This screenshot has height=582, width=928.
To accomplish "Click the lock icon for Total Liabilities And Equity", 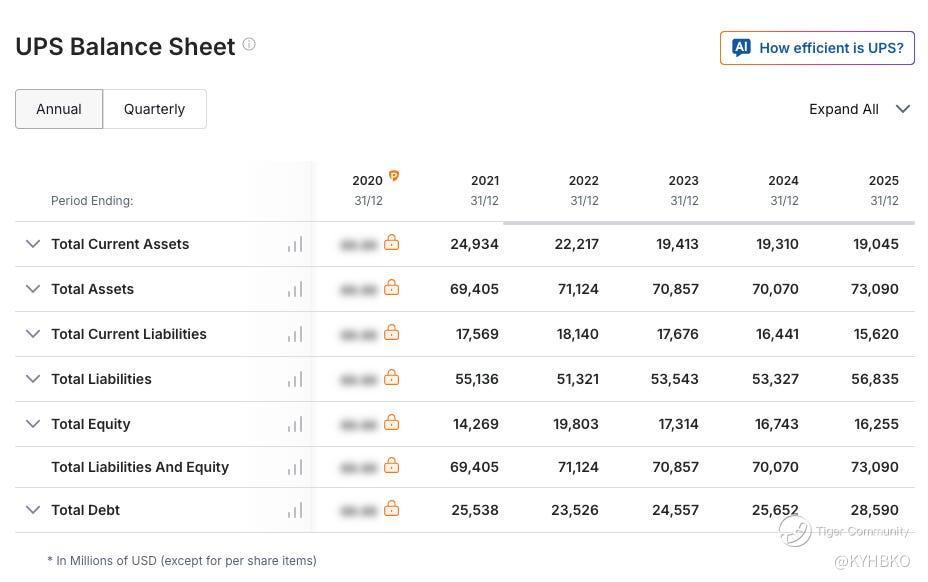I will (x=392, y=466).
